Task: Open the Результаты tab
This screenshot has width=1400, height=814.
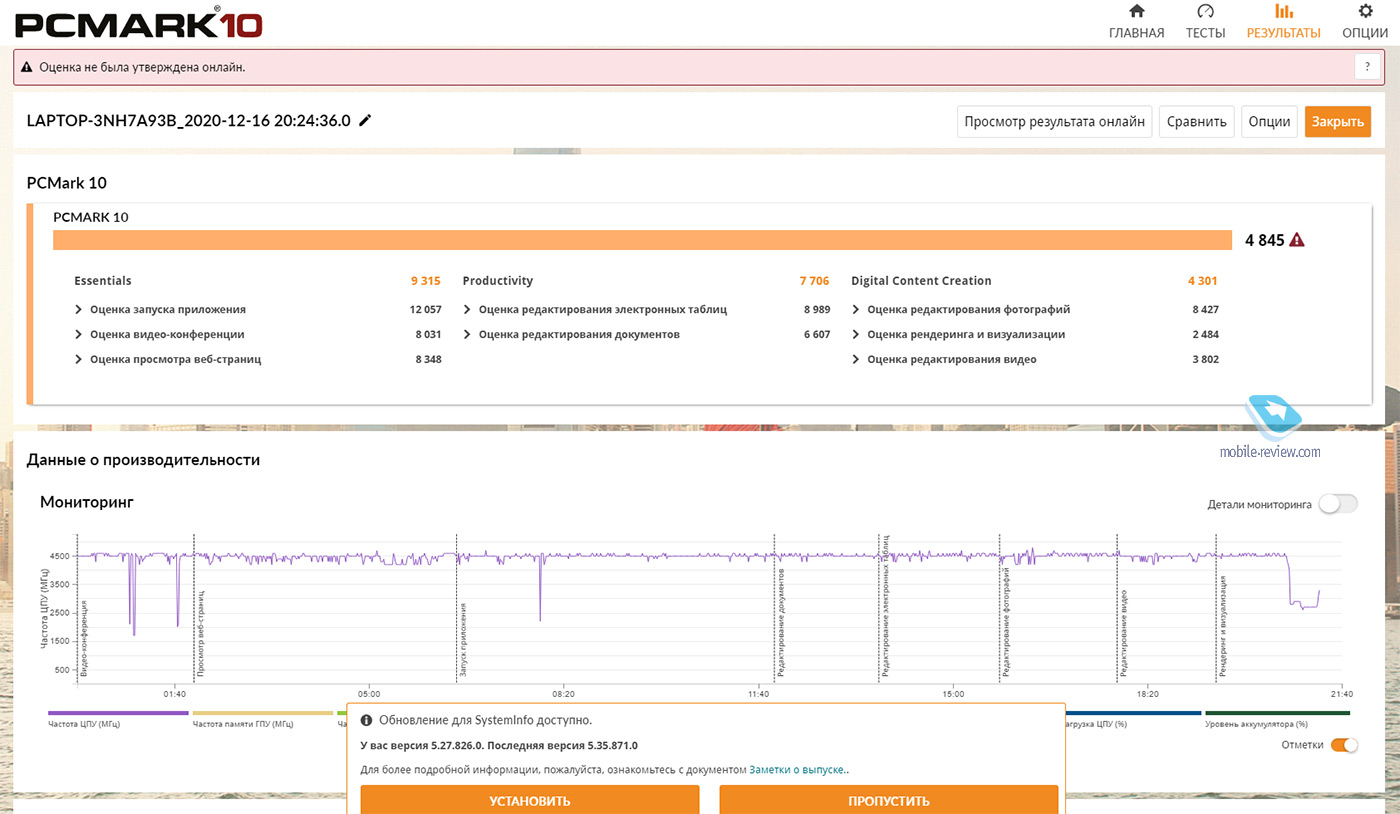Action: pos(1283,22)
